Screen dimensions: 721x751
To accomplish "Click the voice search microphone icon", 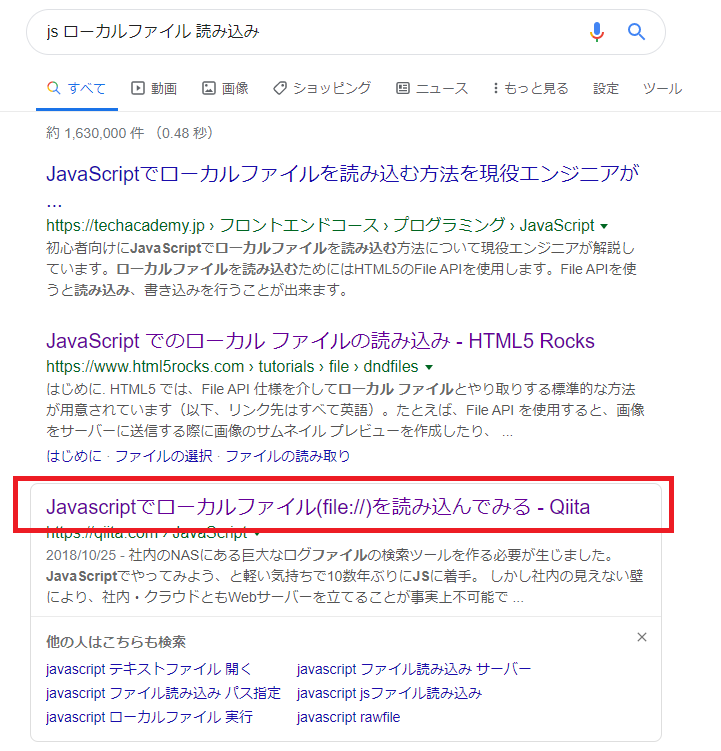I will (x=596, y=32).
